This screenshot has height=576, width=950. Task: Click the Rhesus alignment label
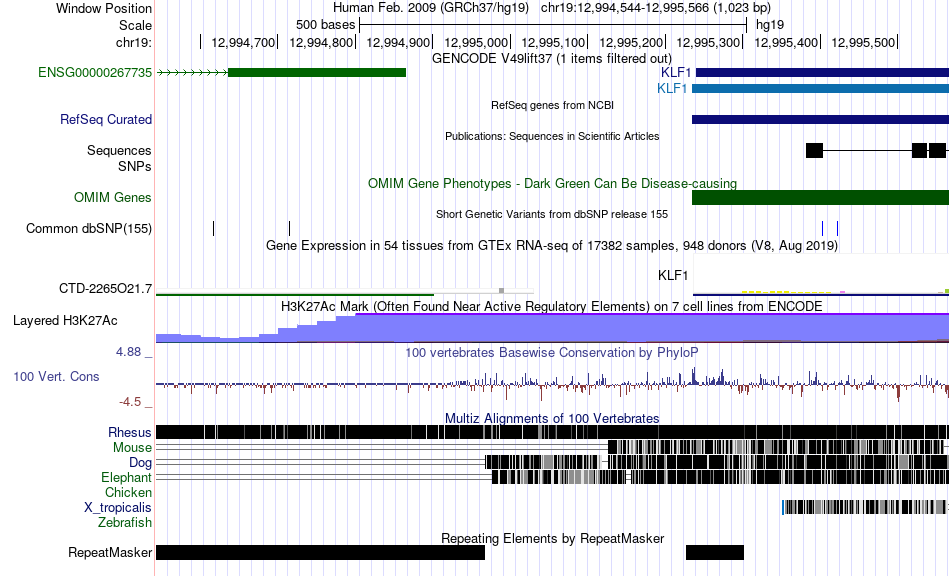coord(130,432)
